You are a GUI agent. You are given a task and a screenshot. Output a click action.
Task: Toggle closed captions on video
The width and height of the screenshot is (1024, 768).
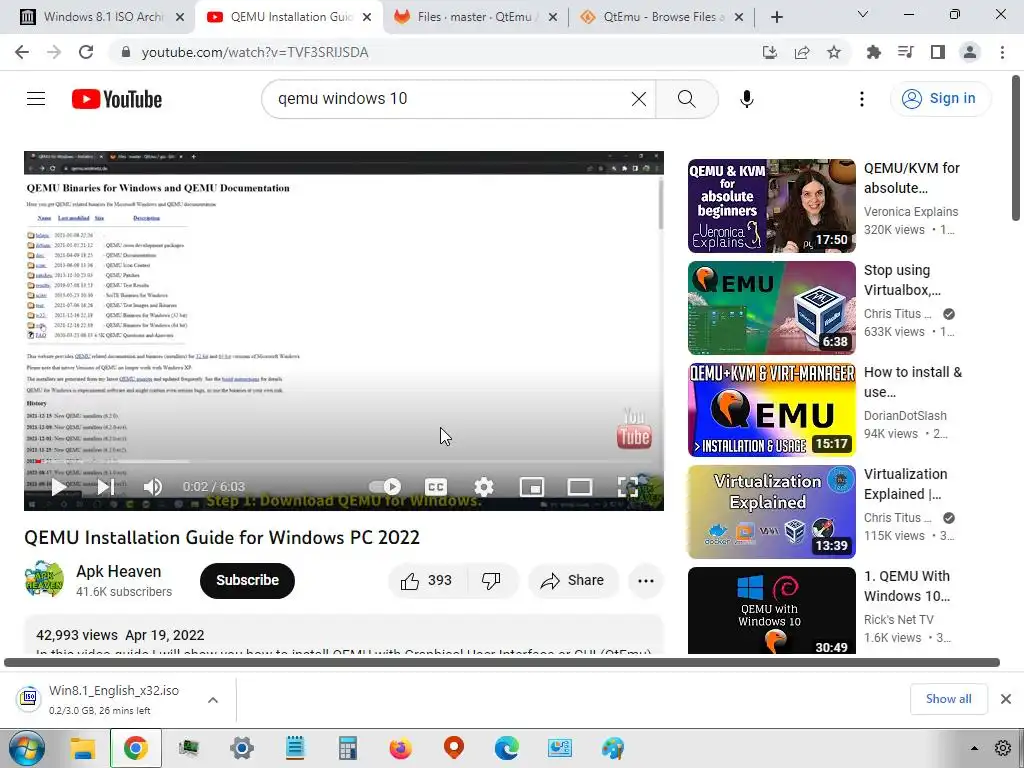436,487
